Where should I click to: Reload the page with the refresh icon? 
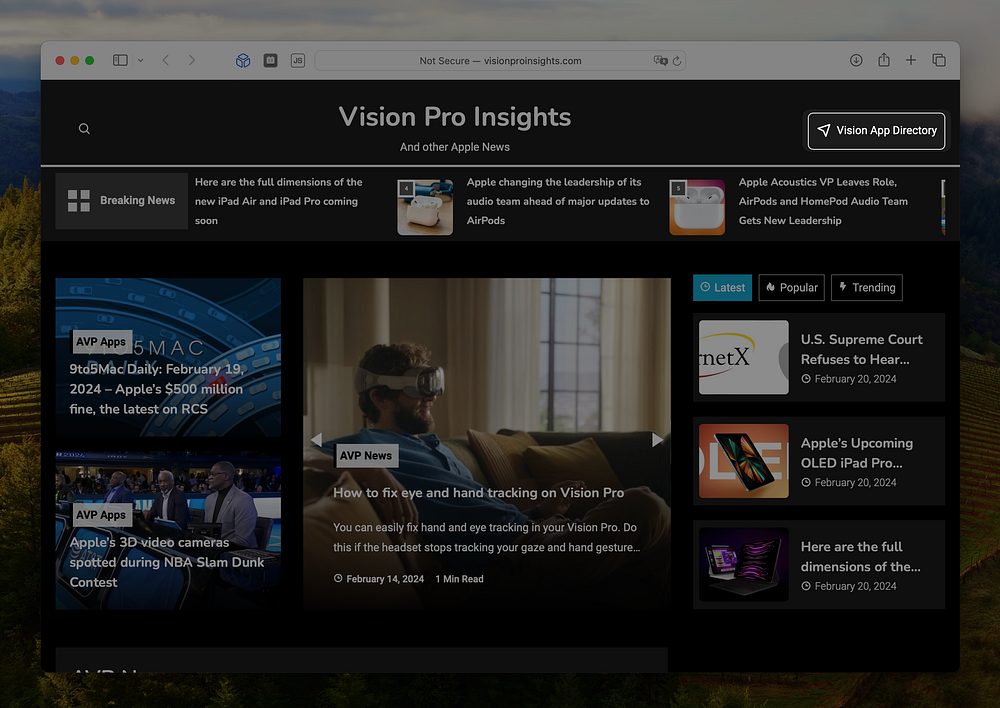click(677, 61)
